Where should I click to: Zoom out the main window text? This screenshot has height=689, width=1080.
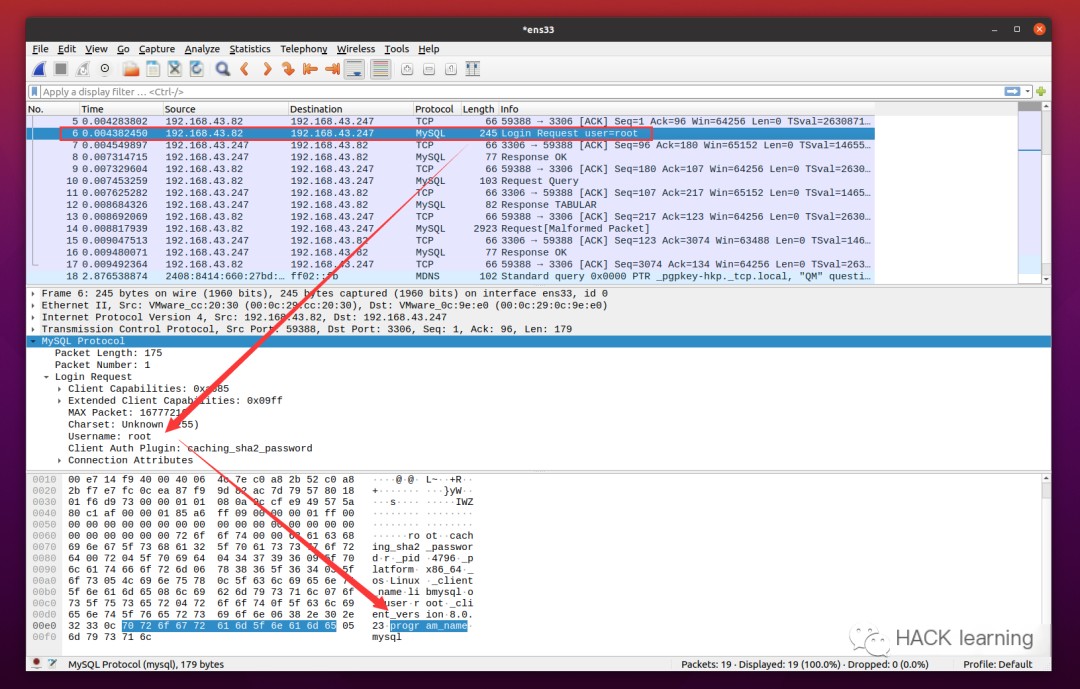click(x=429, y=69)
